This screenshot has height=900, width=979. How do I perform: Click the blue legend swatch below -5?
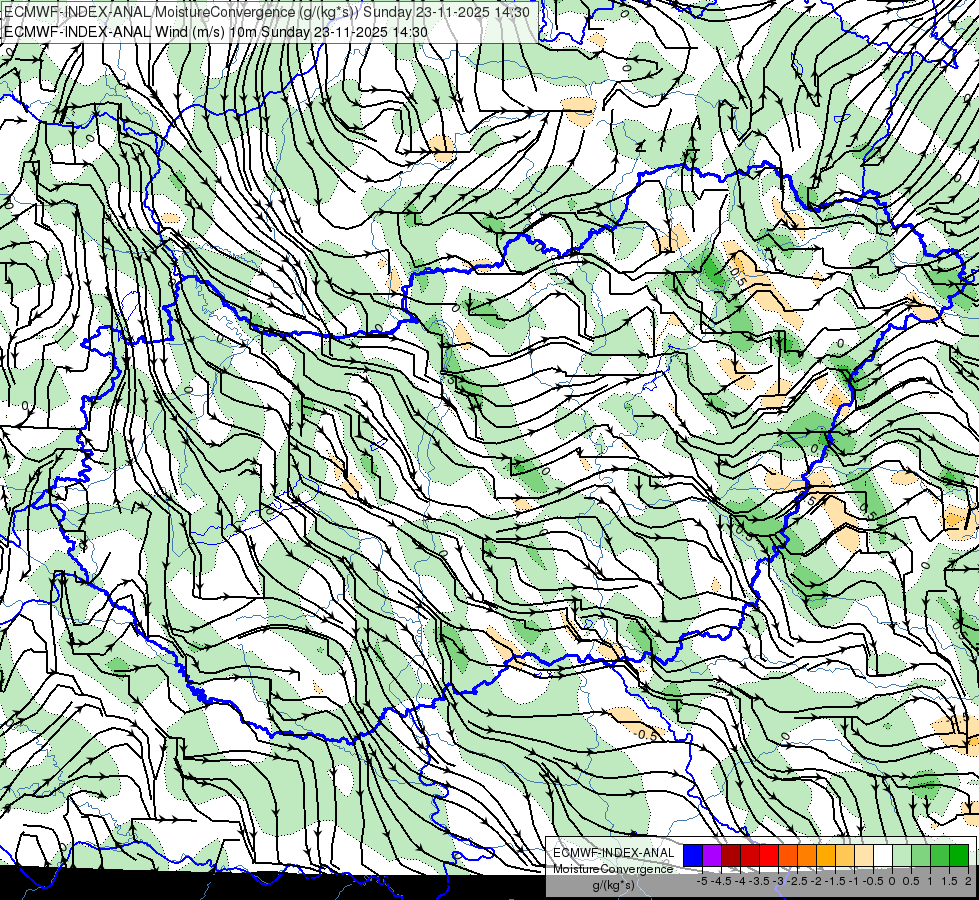coord(693,855)
